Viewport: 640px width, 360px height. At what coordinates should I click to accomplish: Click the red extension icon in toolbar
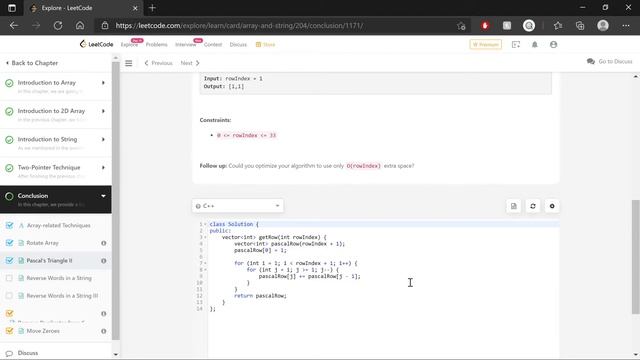click(x=485, y=25)
